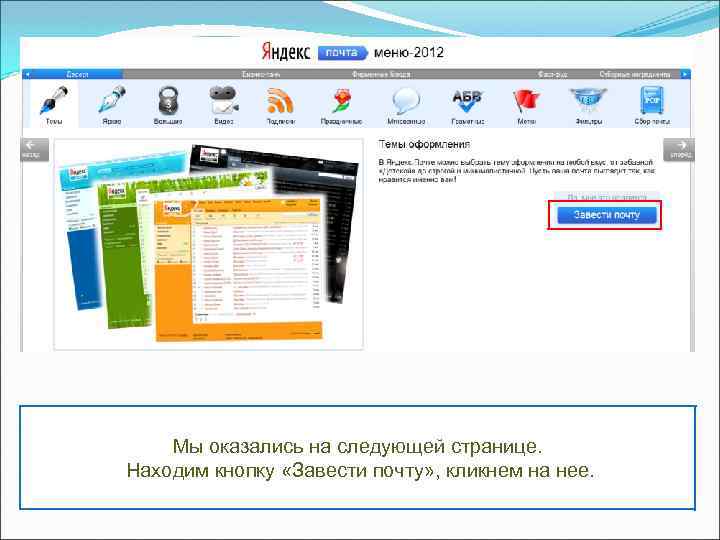Click the speech bubble instant messaging icon
The image size is (720, 540).
coord(406,101)
